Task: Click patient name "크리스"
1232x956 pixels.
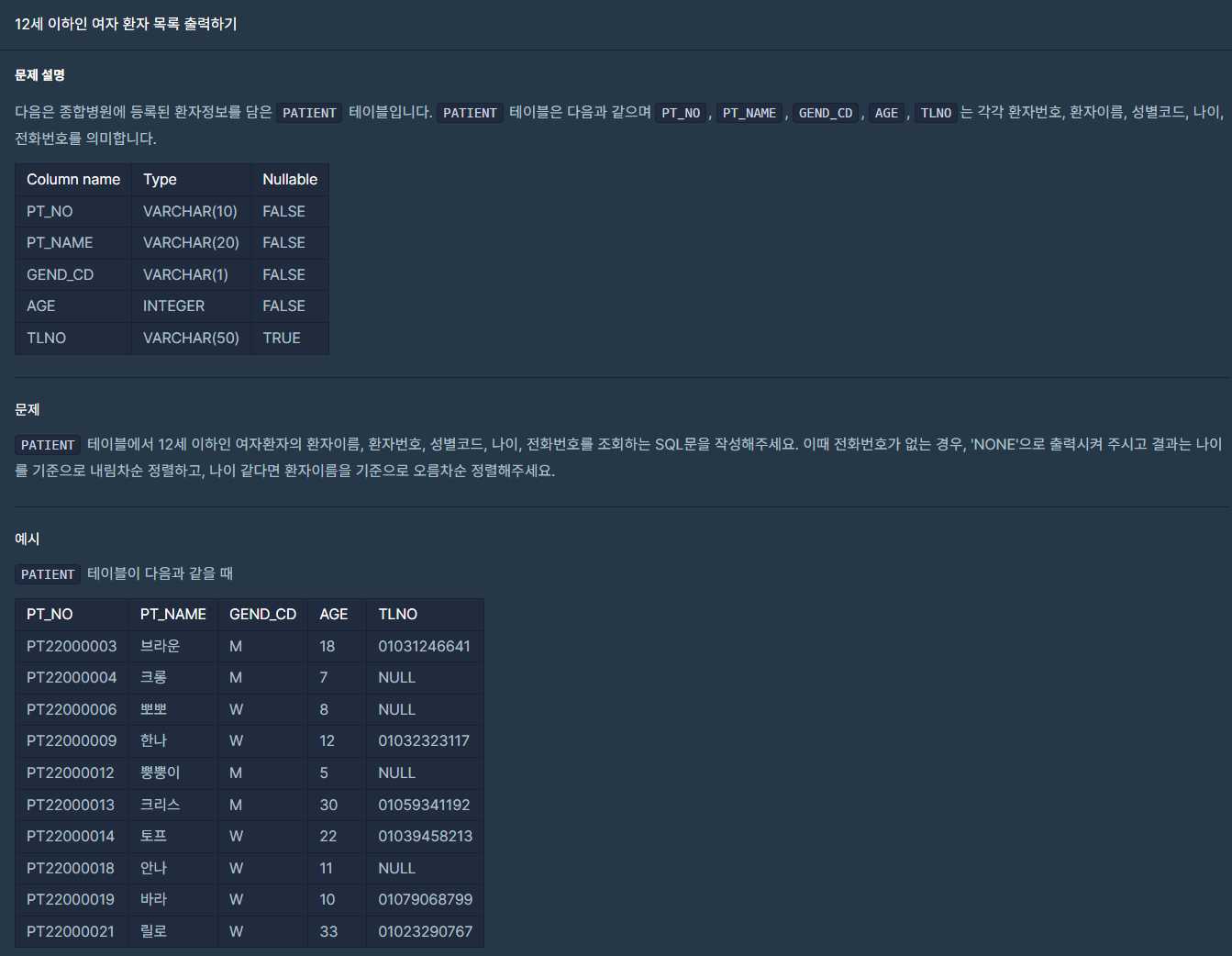Action: (x=160, y=806)
